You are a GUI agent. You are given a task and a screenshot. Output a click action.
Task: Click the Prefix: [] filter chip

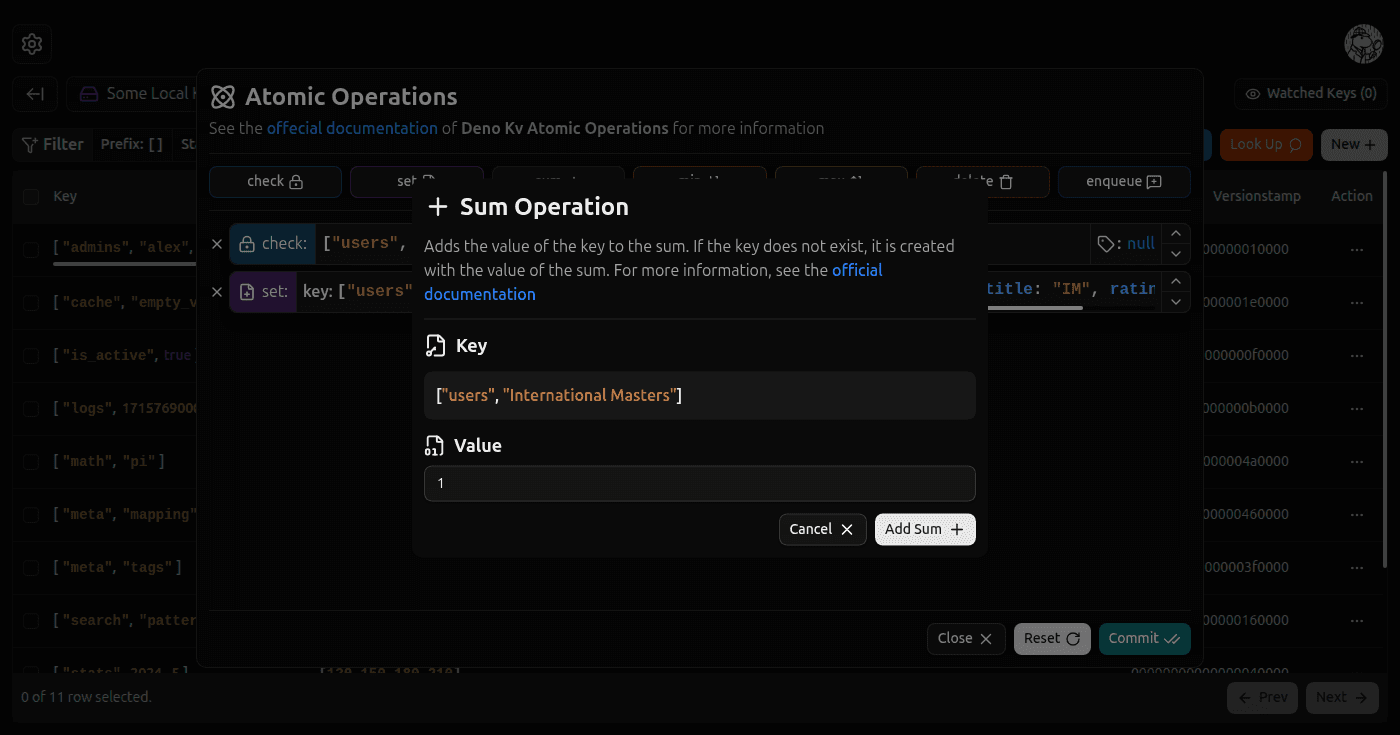(x=132, y=145)
